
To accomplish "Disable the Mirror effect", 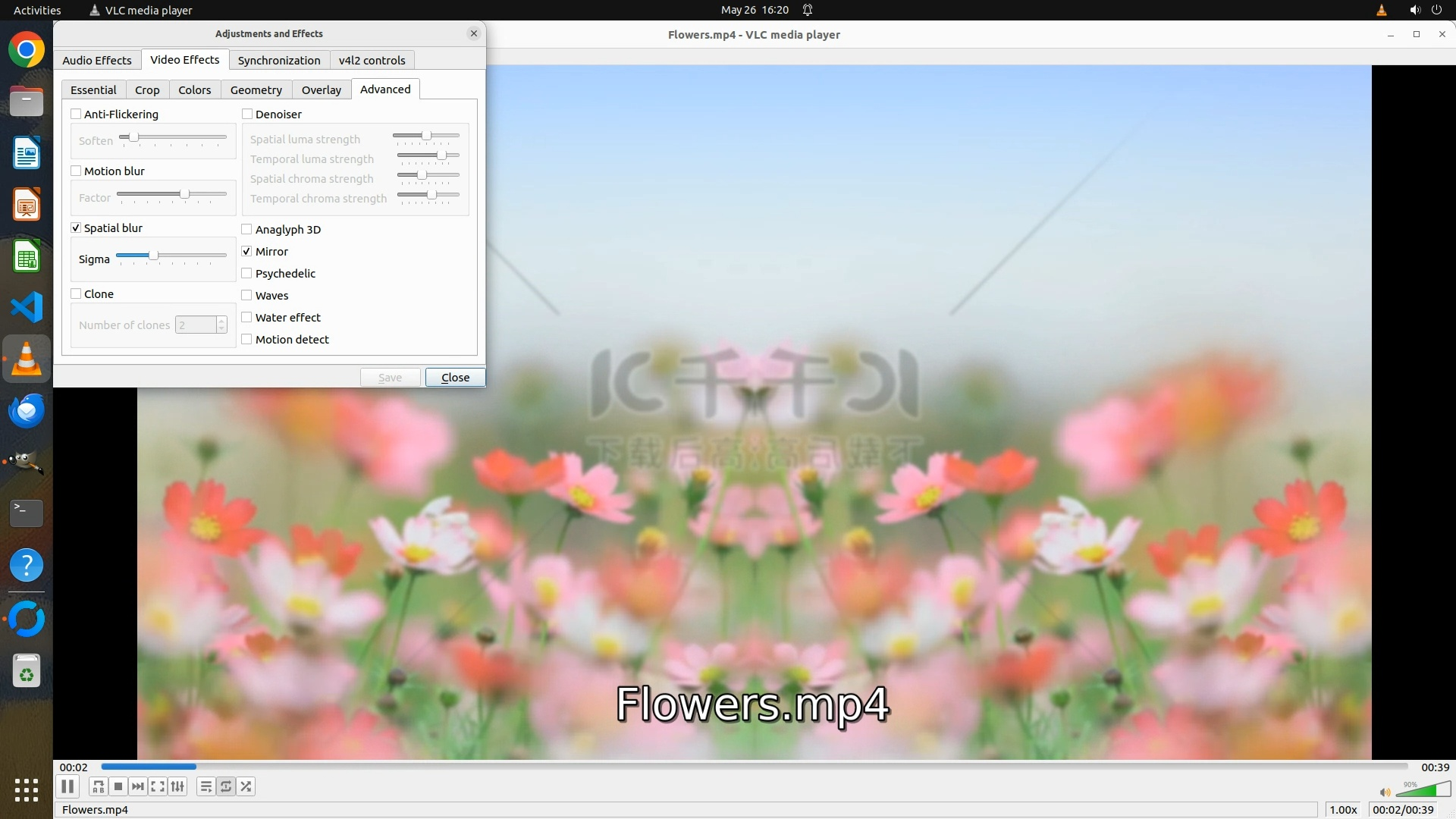I will click(x=247, y=252).
